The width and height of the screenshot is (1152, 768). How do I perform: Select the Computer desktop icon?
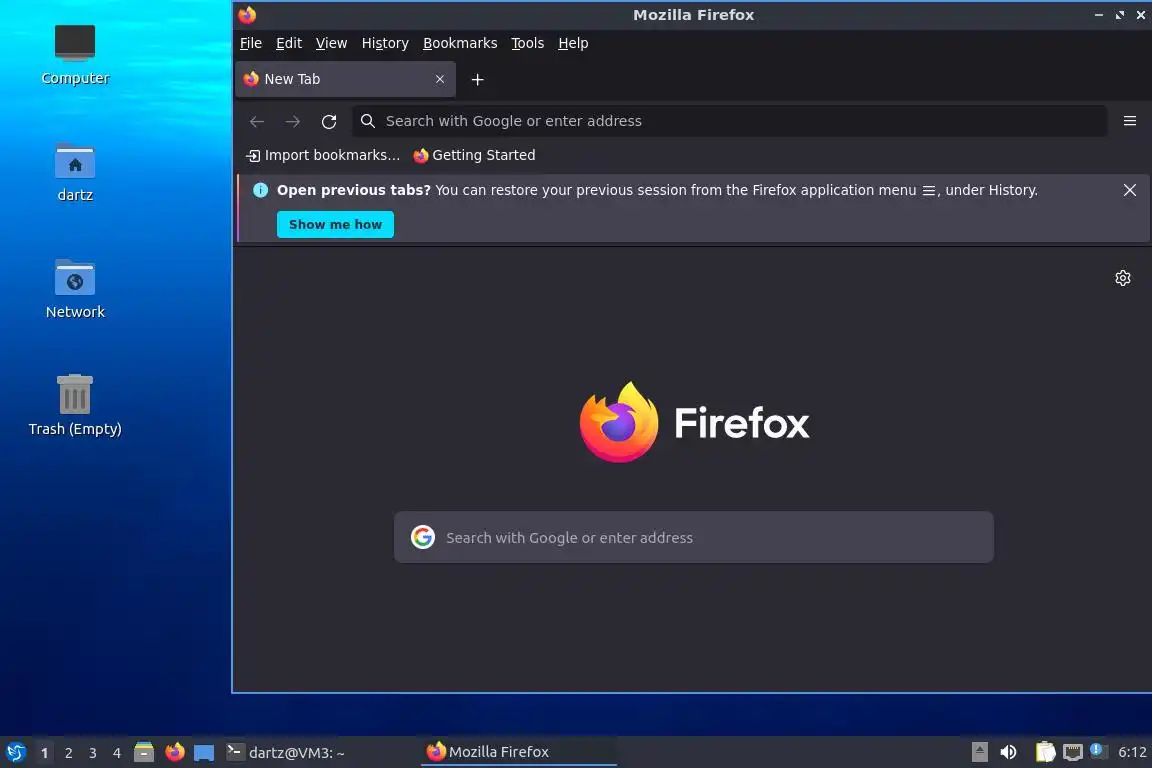click(x=75, y=55)
